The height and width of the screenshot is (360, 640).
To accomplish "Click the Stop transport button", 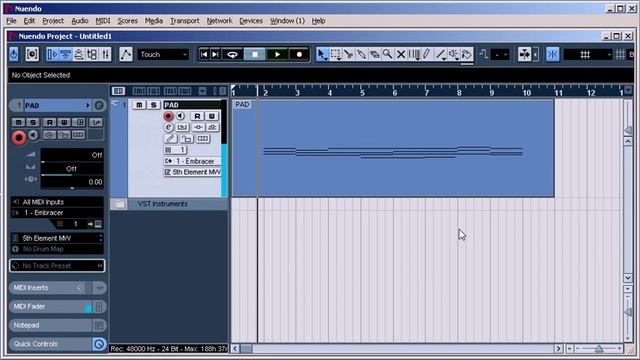I will [255, 54].
